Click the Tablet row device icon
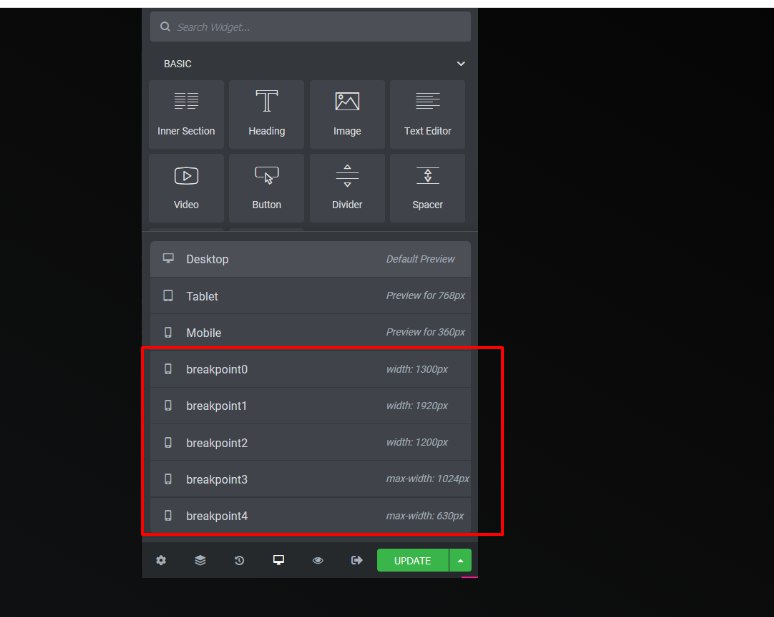 (168, 295)
